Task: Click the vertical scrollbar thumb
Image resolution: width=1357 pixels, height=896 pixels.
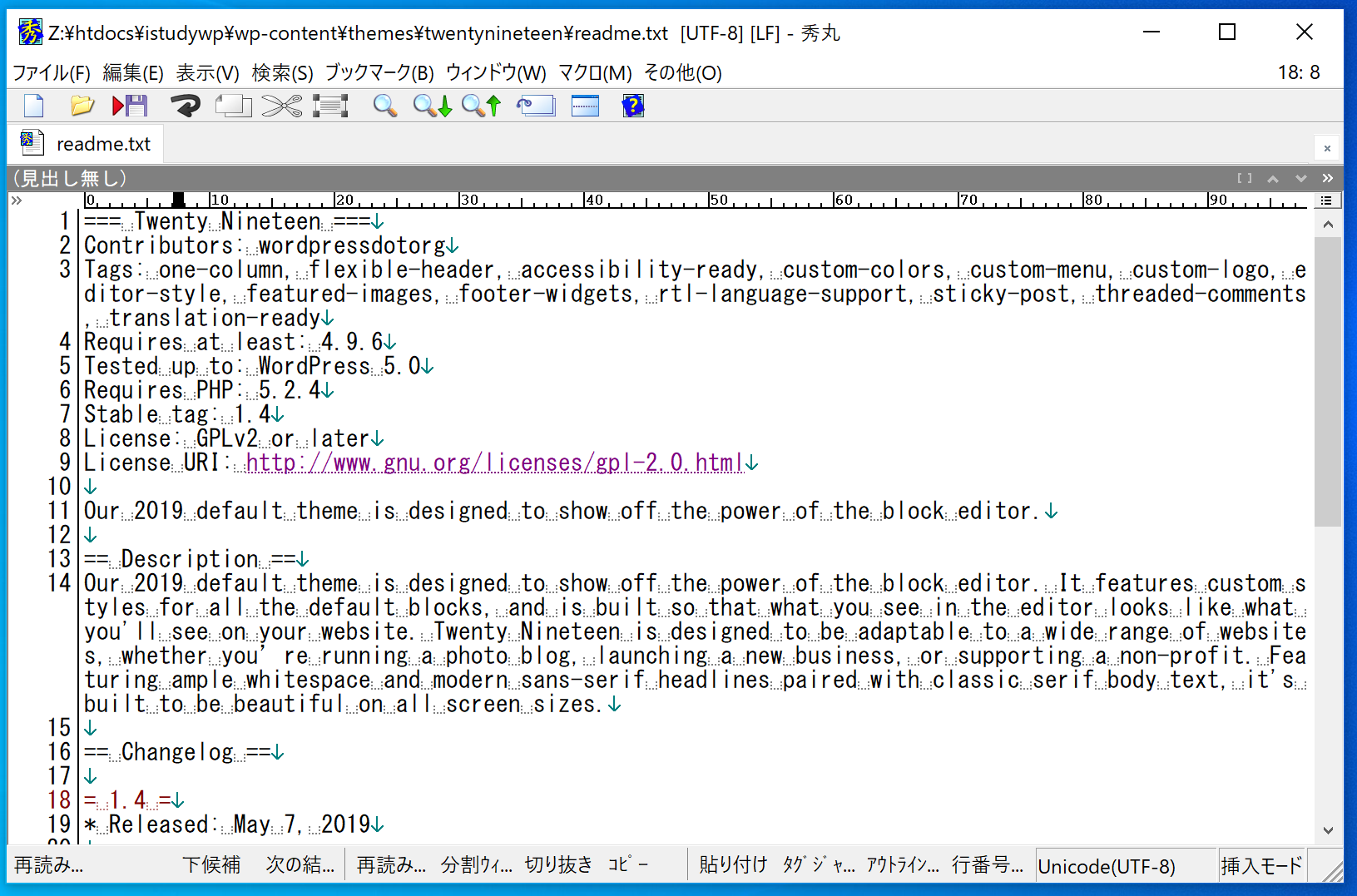Action: [1328, 383]
